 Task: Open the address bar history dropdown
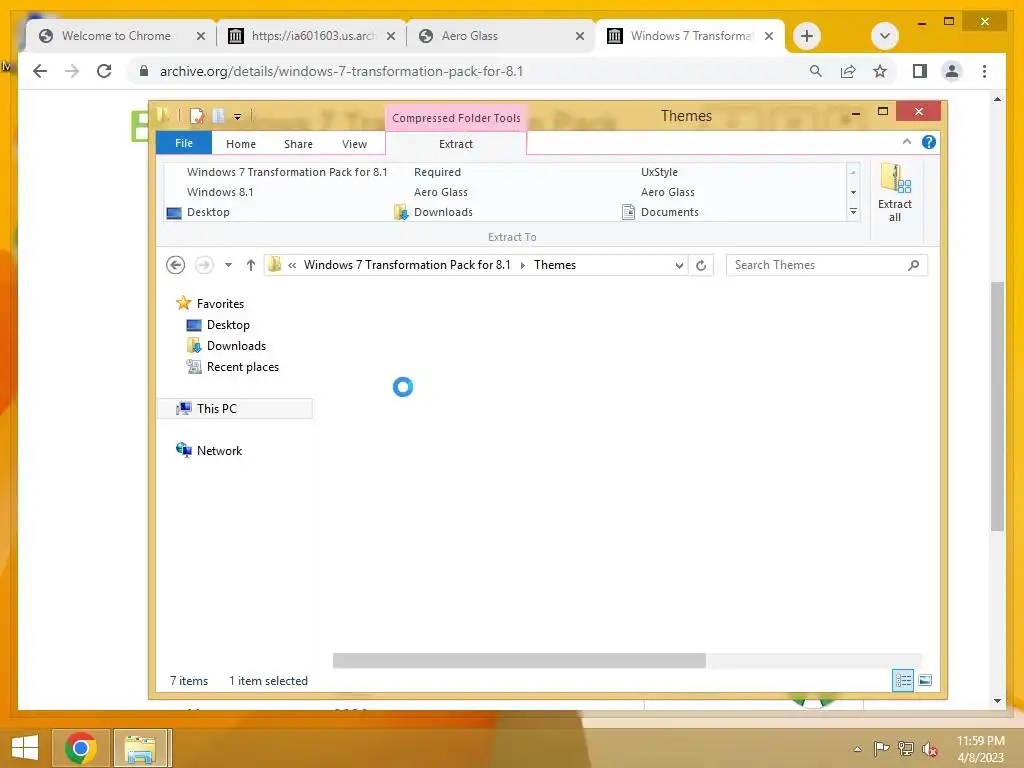pyautogui.click(x=679, y=265)
